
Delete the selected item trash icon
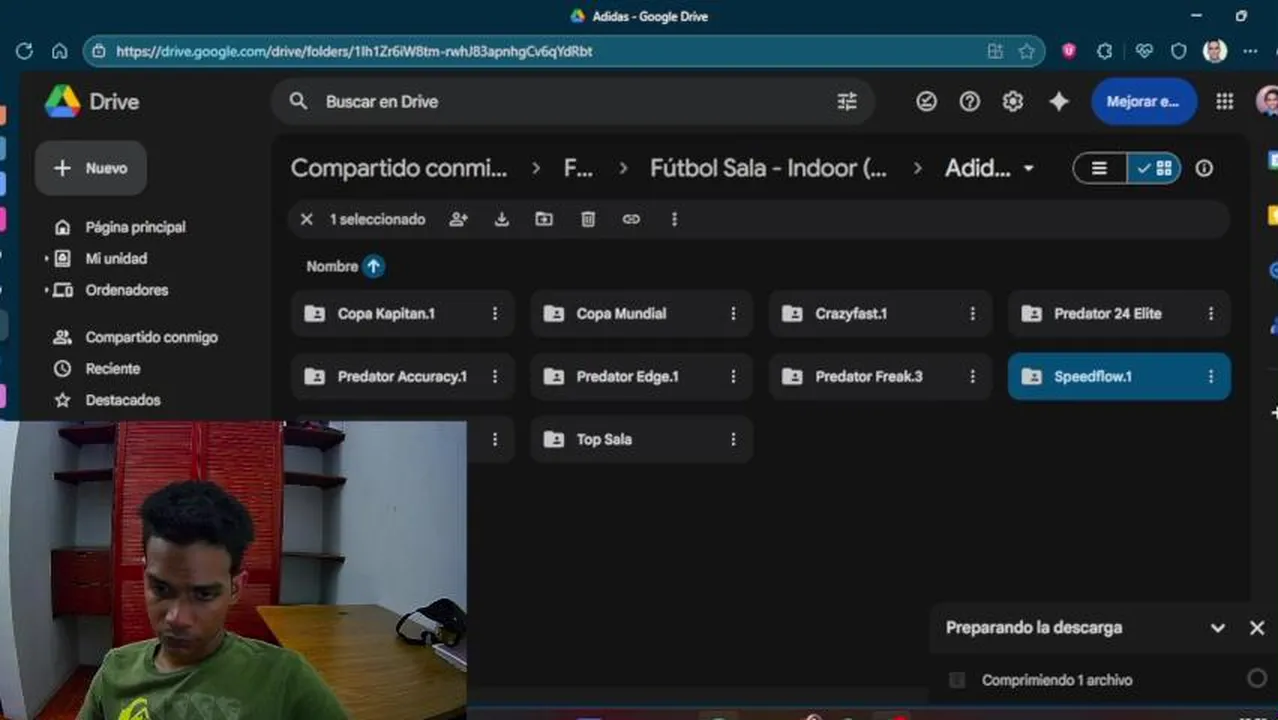coord(588,219)
